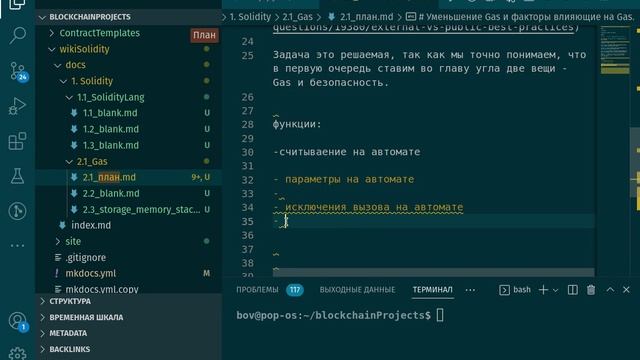Click breadcrumb '2.1_Gas'

tap(297, 17)
